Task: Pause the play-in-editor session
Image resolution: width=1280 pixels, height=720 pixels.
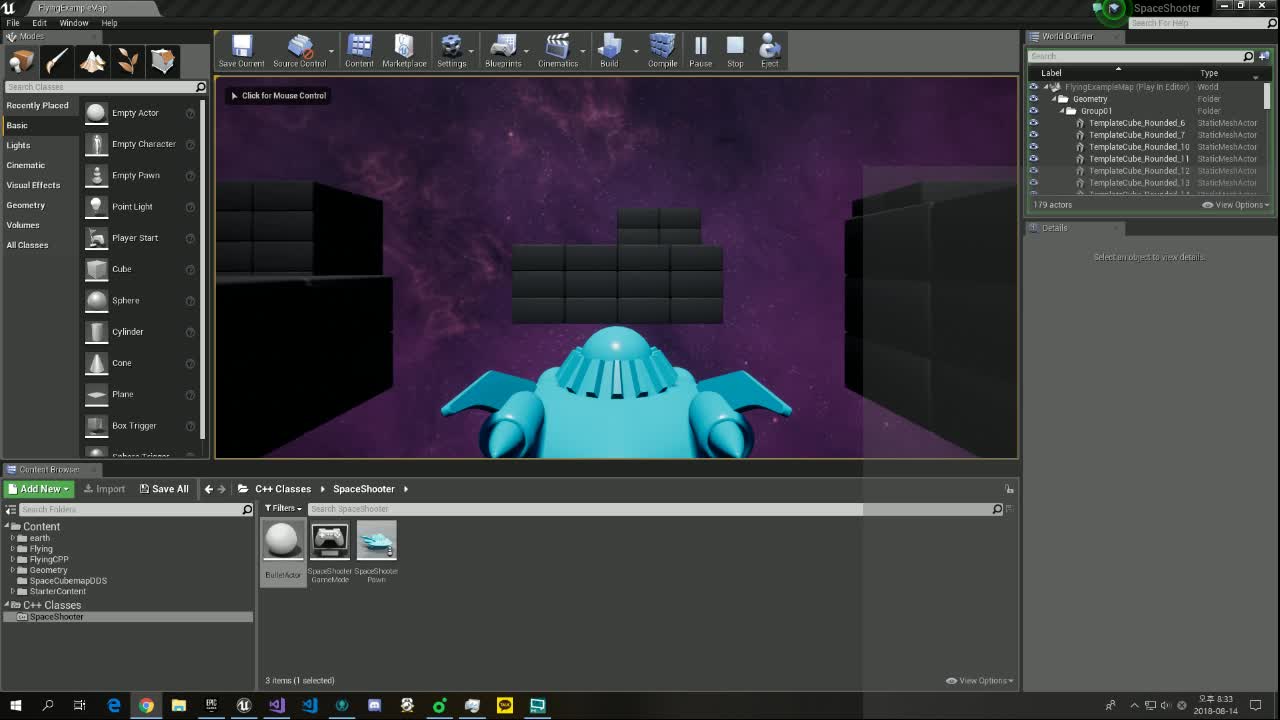Action: pyautogui.click(x=700, y=51)
